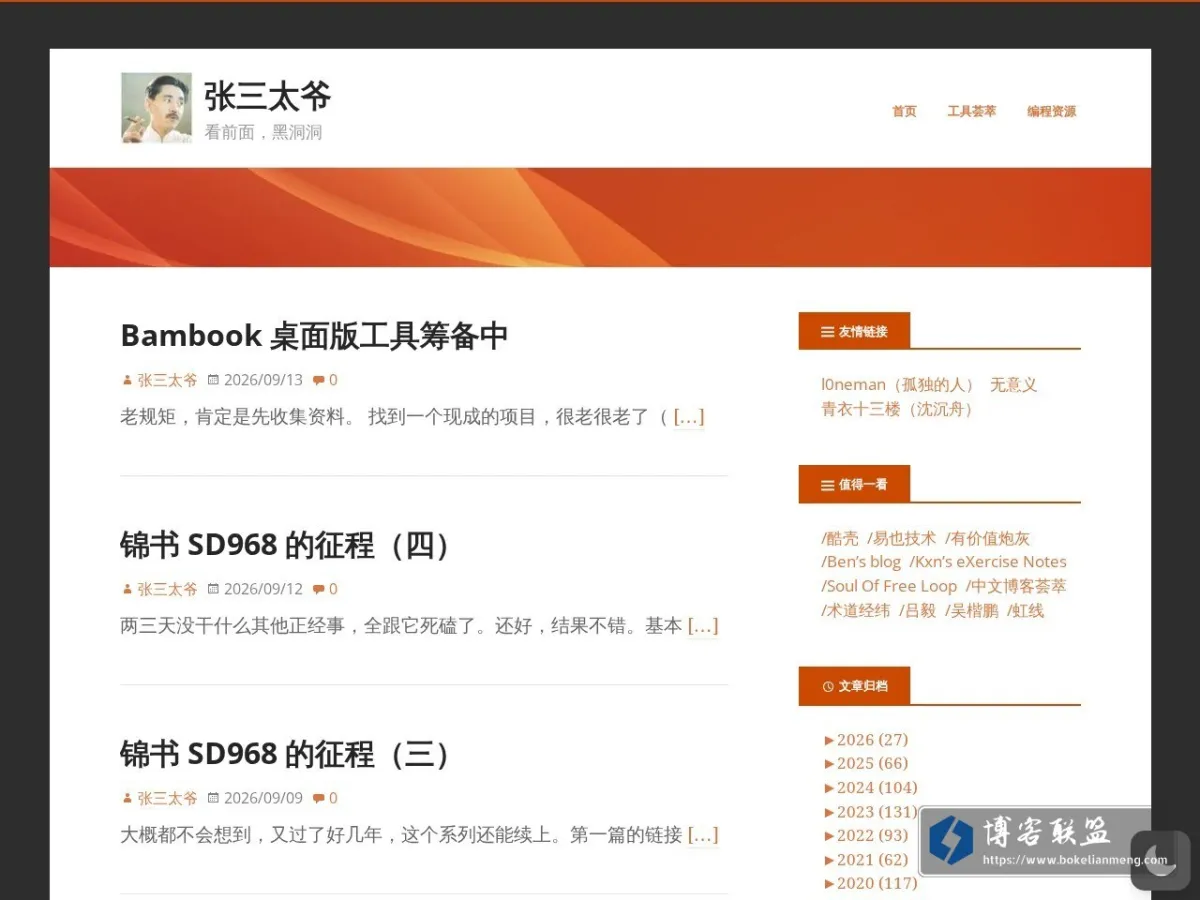This screenshot has height=900, width=1200.
Task: Open the /有价值炮灰 link
Action: (987, 538)
